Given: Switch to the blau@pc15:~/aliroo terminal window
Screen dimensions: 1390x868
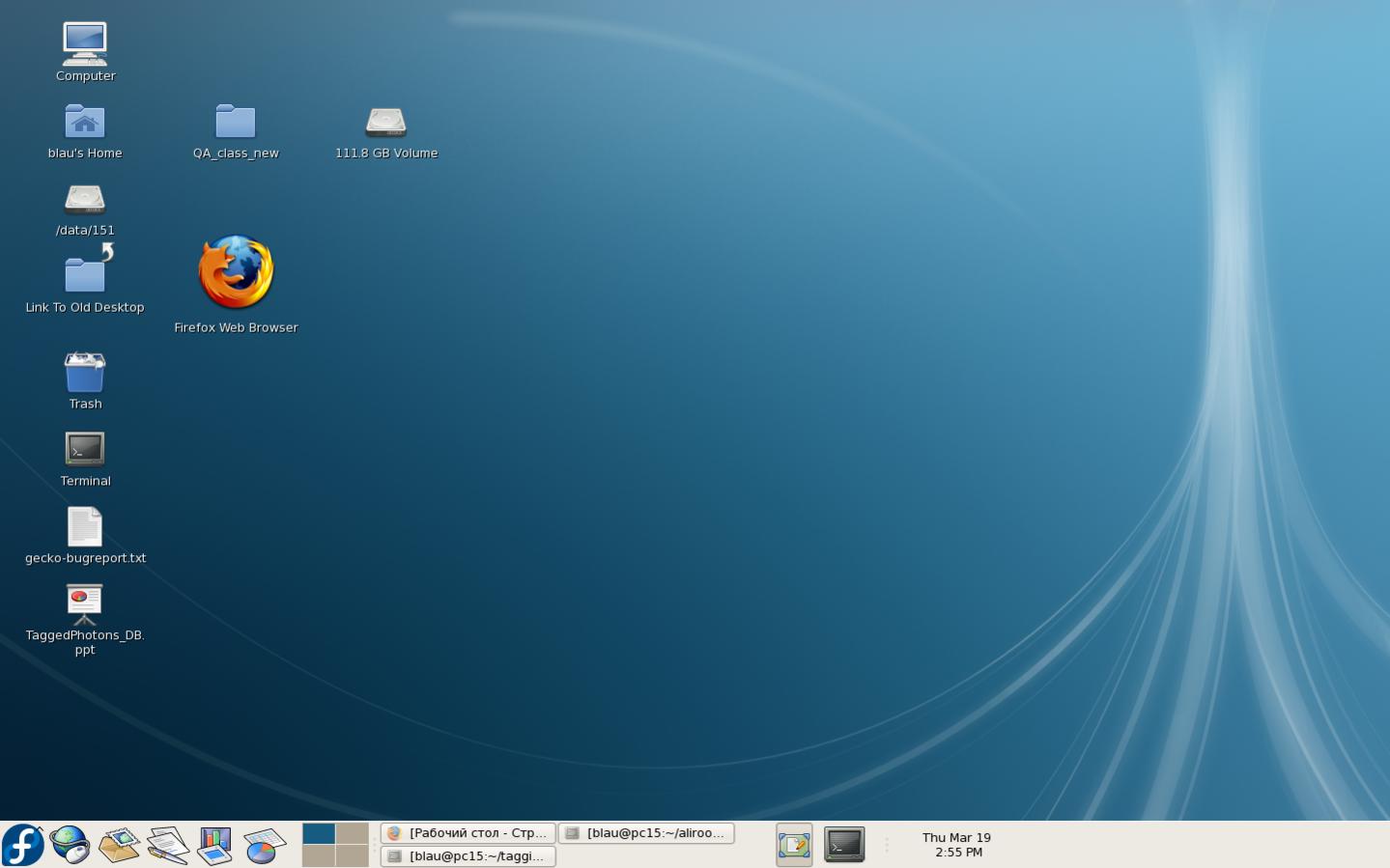Looking at the screenshot, I should point(646,833).
